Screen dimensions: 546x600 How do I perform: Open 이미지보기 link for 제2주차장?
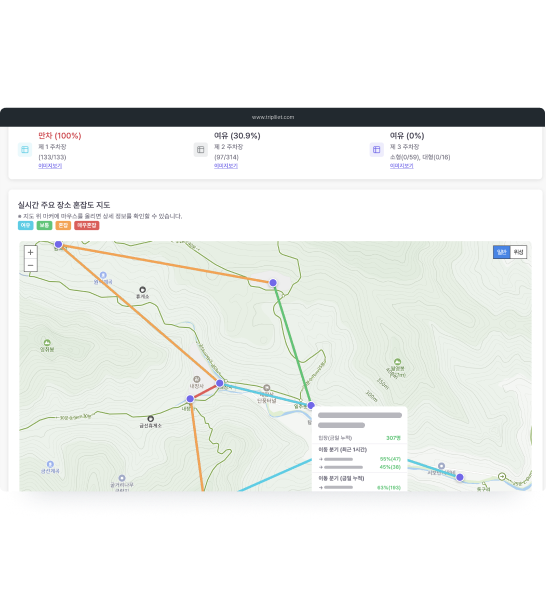coord(226,166)
